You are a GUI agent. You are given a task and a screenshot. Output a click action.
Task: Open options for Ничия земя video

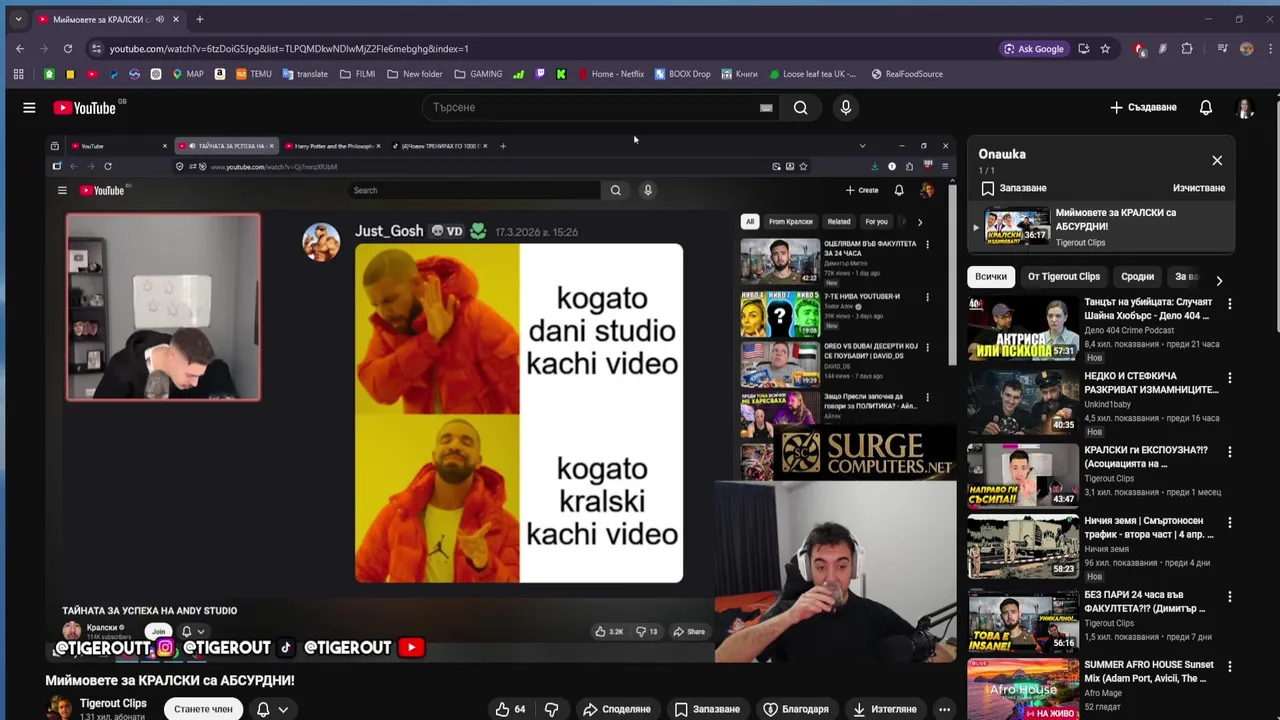pos(1230,523)
